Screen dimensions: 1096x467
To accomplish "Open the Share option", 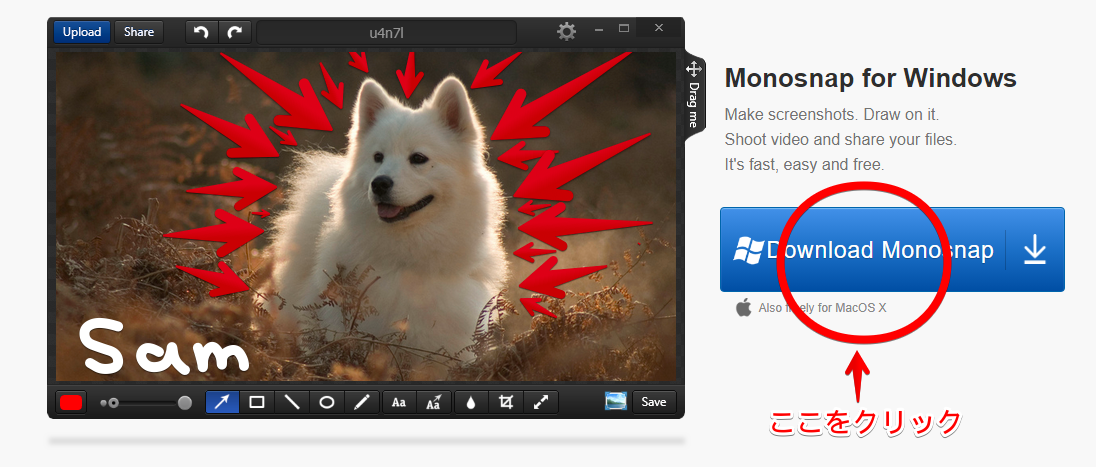I will coord(138,32).
